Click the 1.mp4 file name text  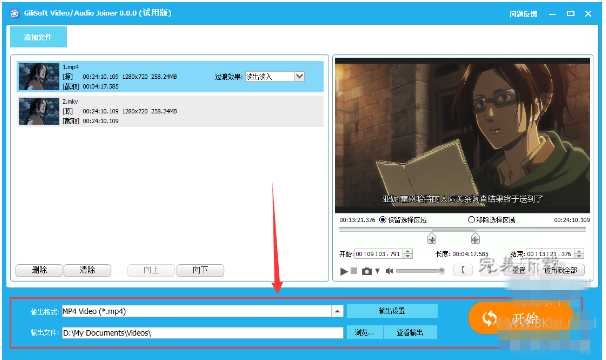pos(71,67)
